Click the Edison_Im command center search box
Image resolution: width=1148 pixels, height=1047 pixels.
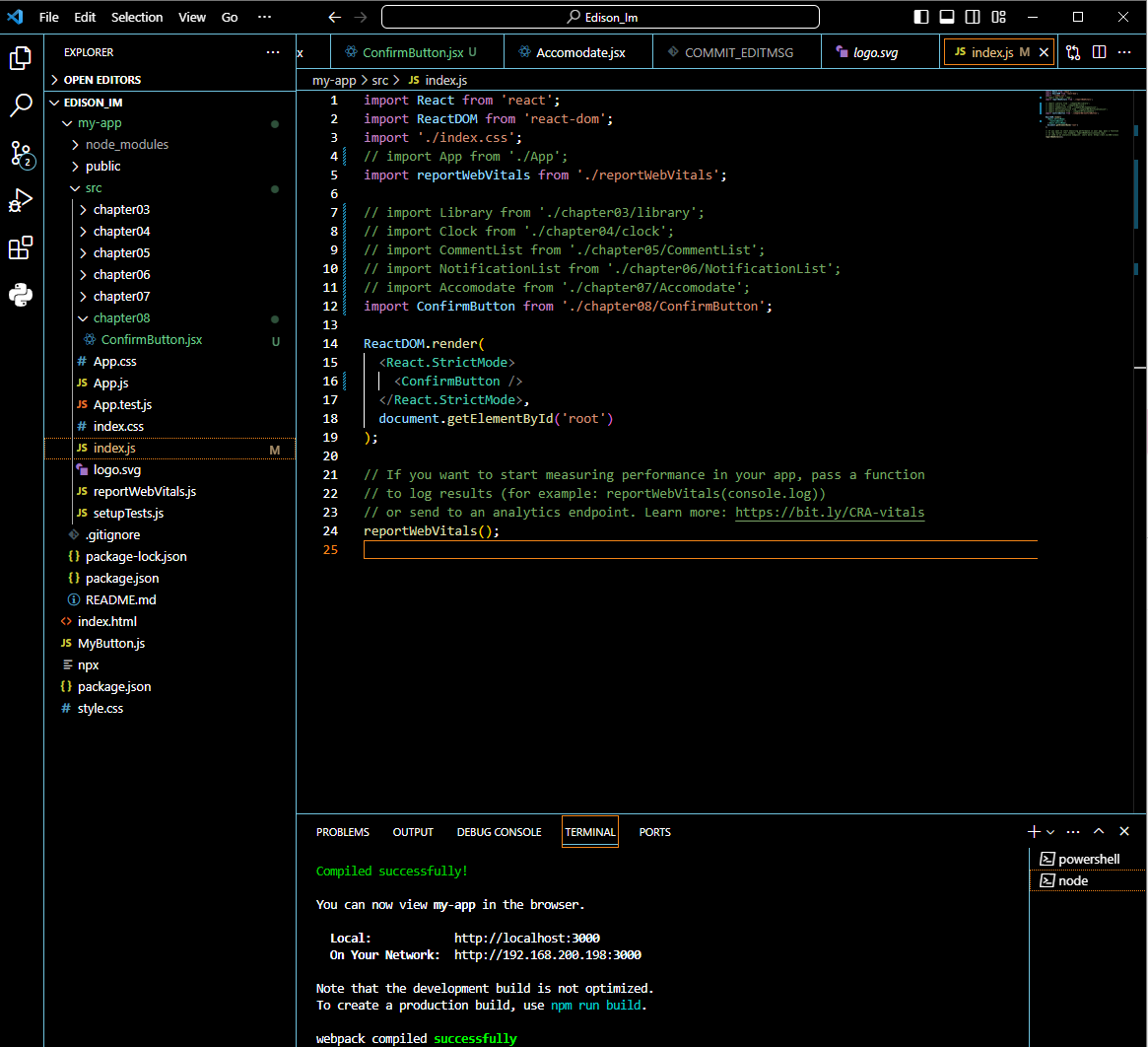[600, 17]
